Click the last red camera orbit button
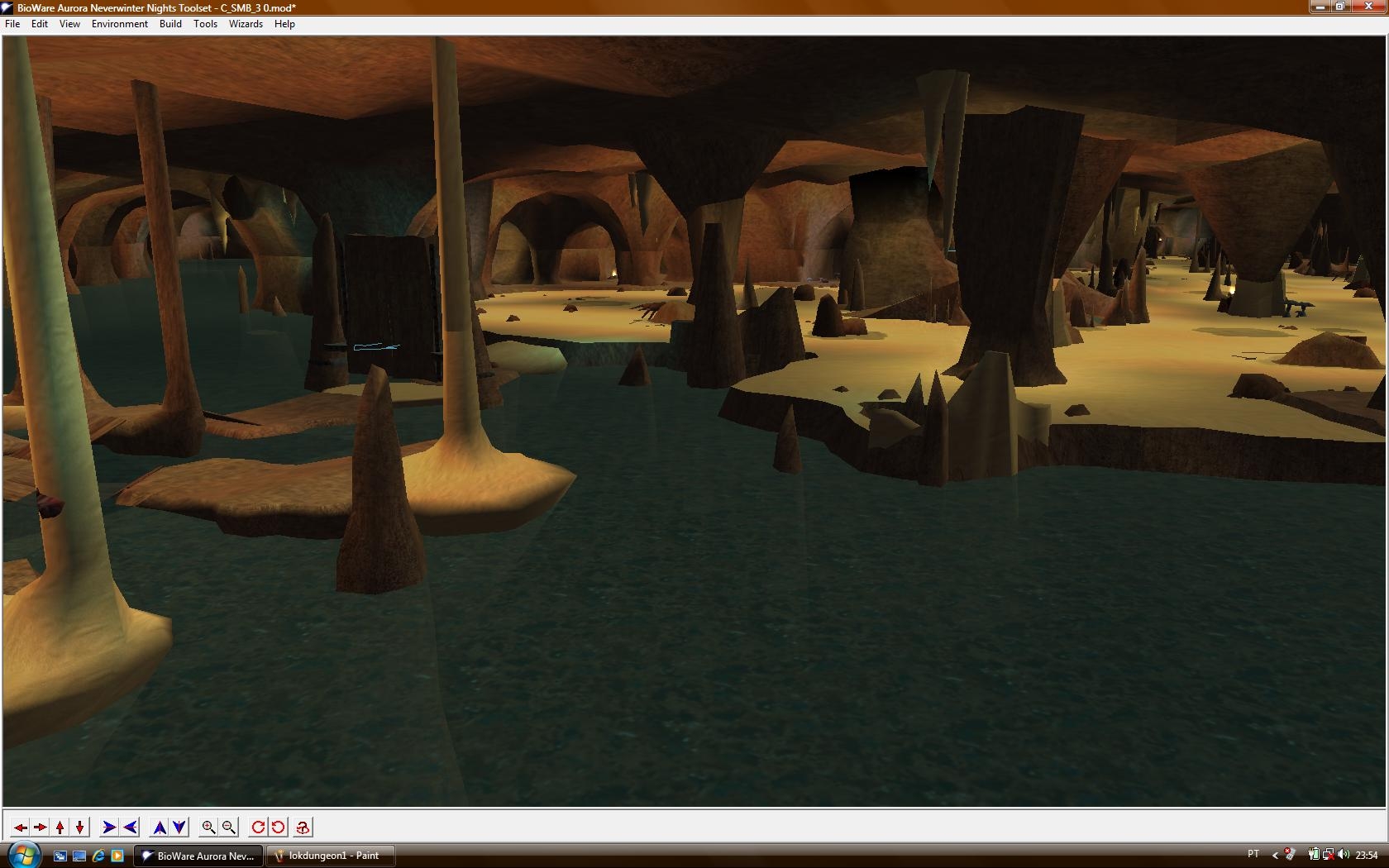 tap(303, 827)
